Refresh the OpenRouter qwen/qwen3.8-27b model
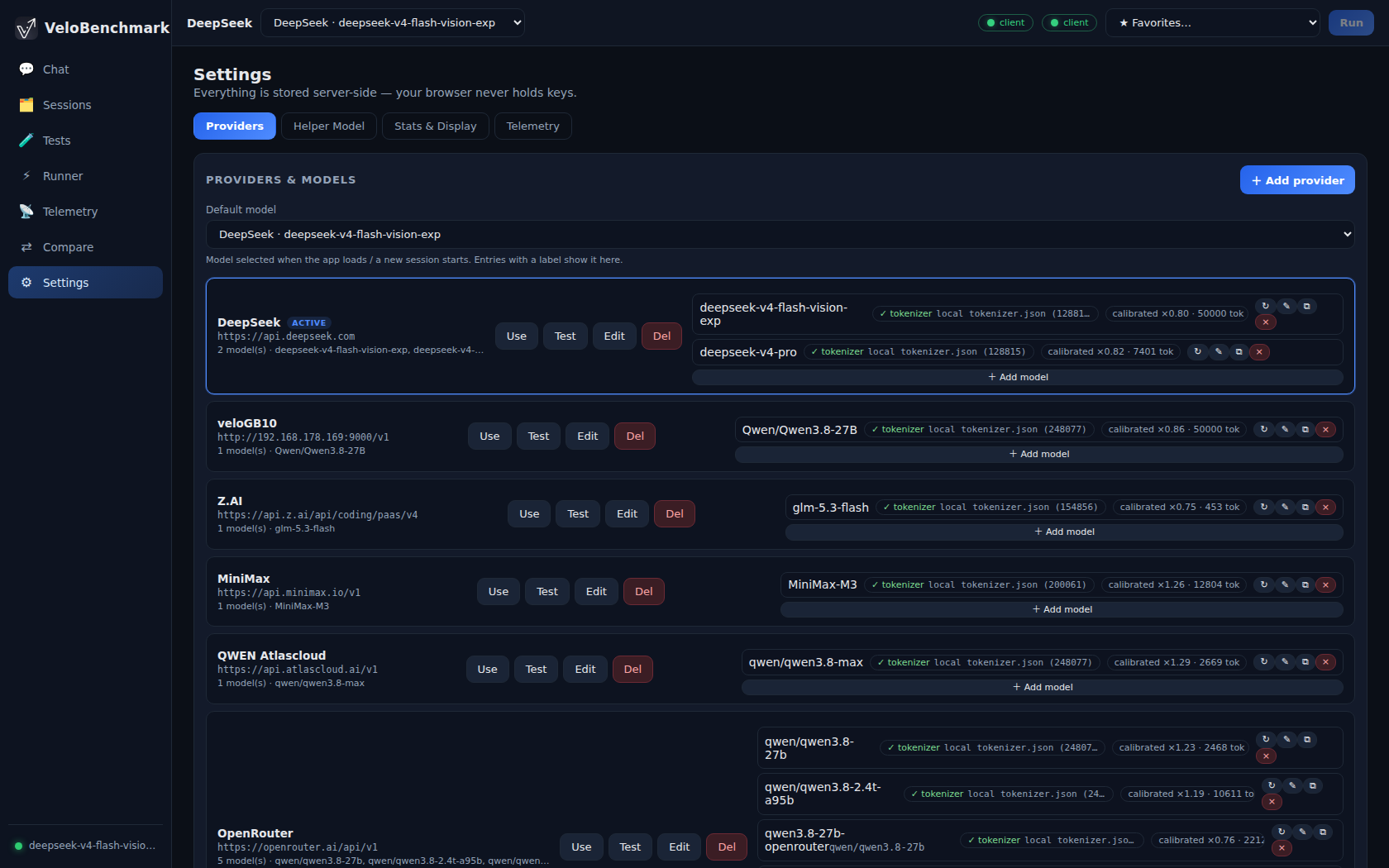This screenshot has height=868, width=1389. (x=1266, y=740)
